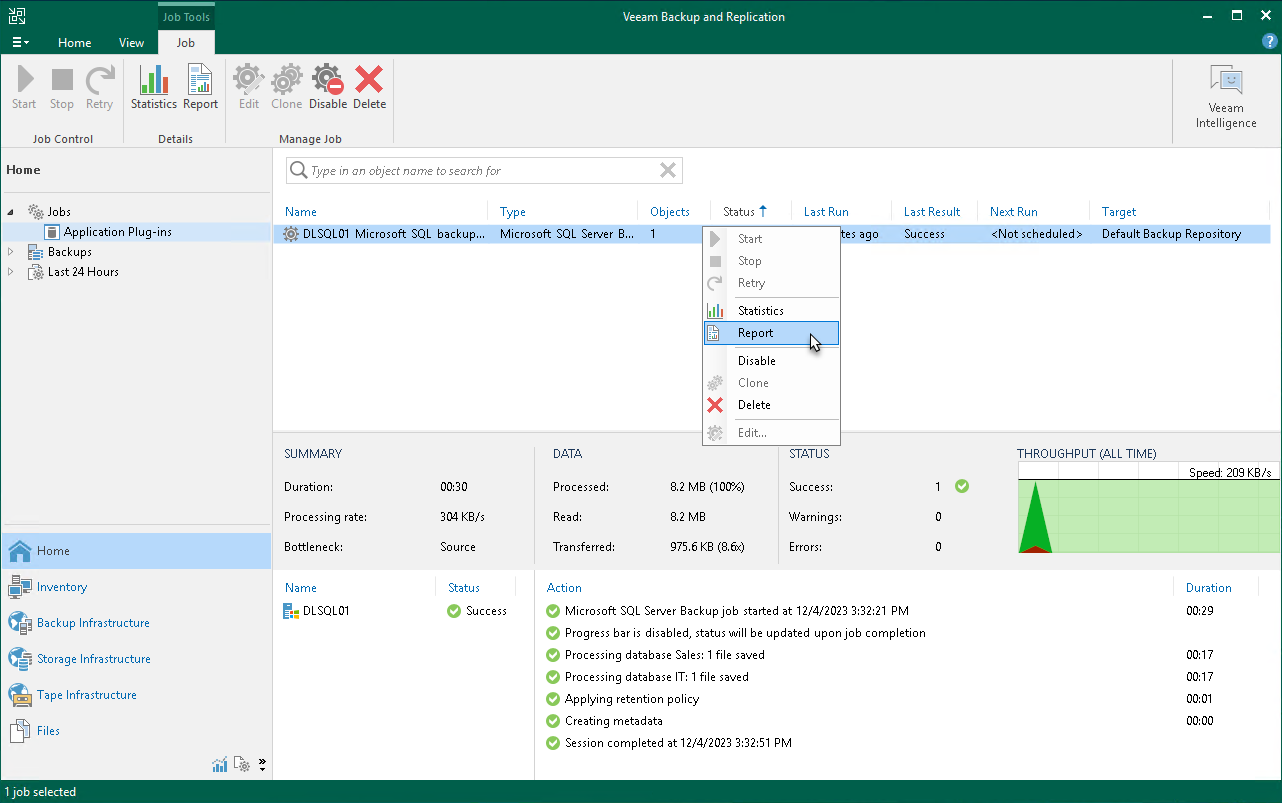Image resolution: width=1282 pixels, height=803 pixels.
Task: Click the '1 job selected' status bar text
Action: [40, 792]
